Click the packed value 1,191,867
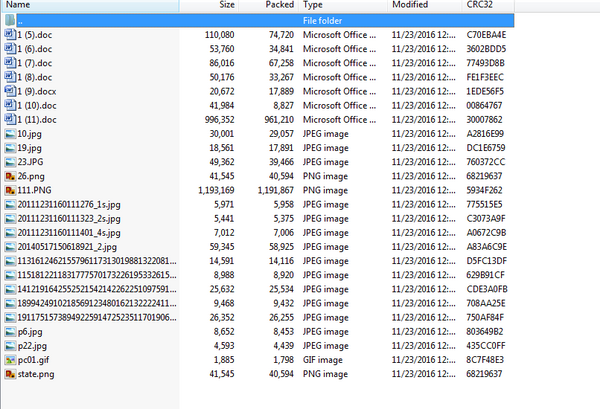 [x=276, y=191]
